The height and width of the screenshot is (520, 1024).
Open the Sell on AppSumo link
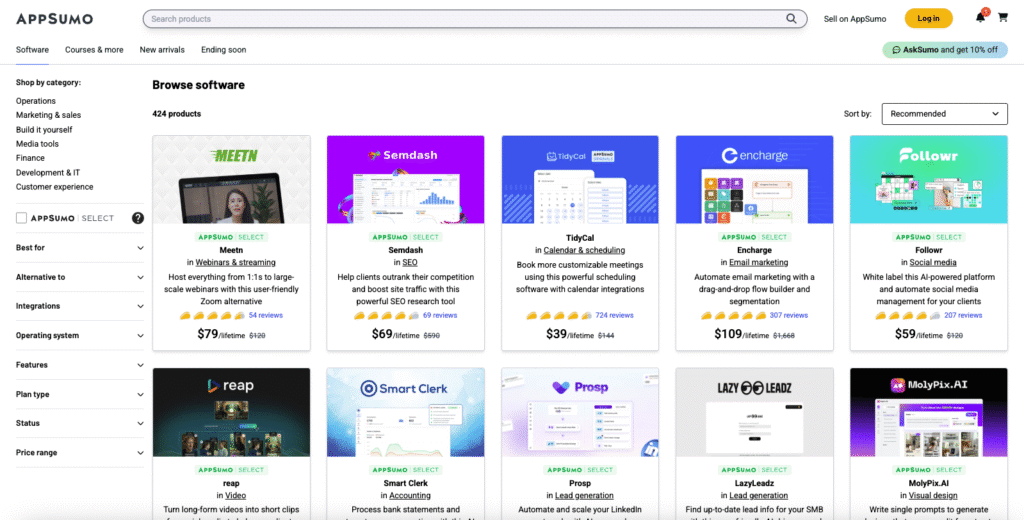[854, 19]
